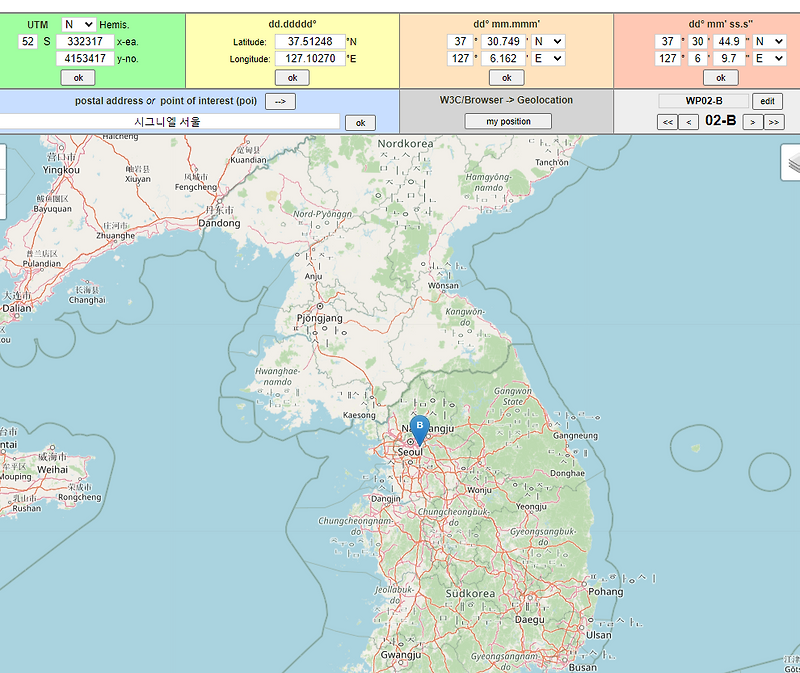Viewport: 800px width, 673px height.
Task: Open longitude E dropdown in dd° mm.mmm' panel
Action: tap(547, 59)
